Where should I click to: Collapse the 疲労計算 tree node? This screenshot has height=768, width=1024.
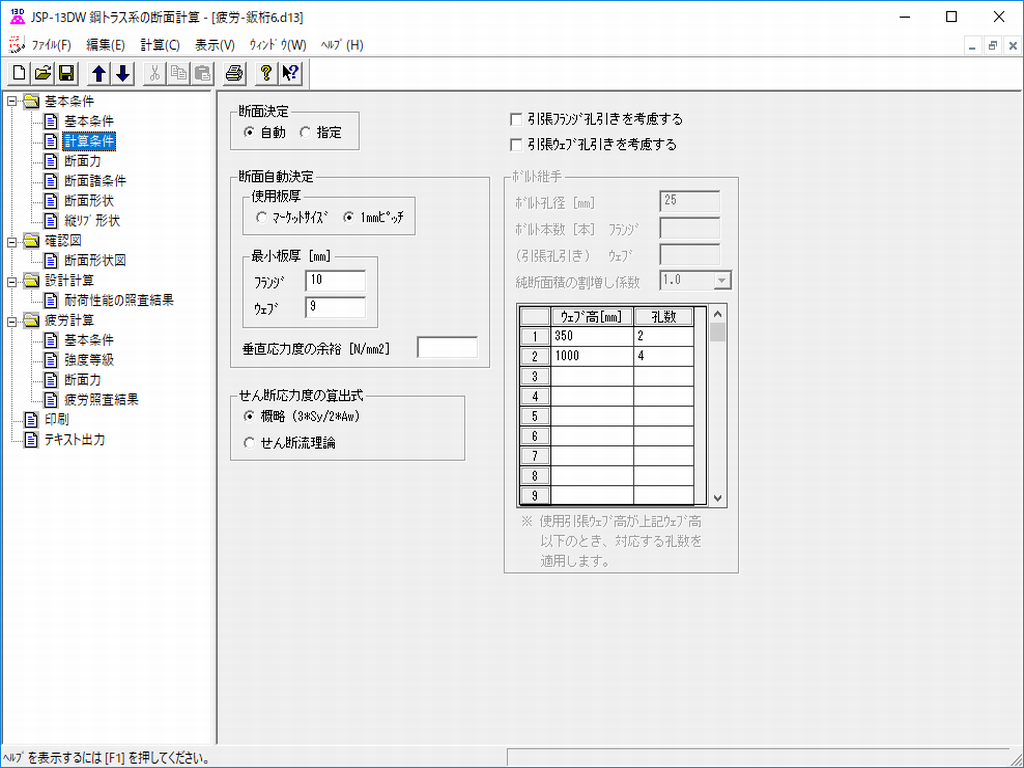pos(12,320)
